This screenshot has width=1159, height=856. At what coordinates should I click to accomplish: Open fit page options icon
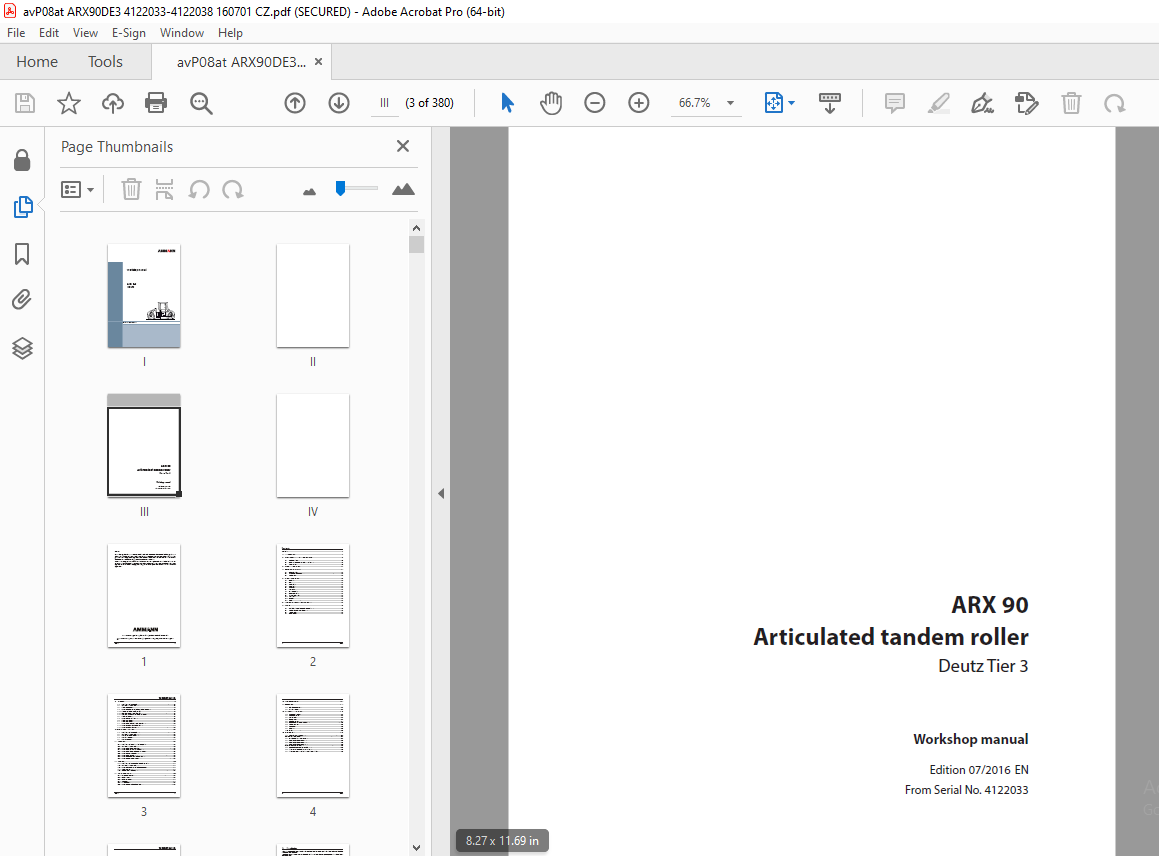(779, 103)
